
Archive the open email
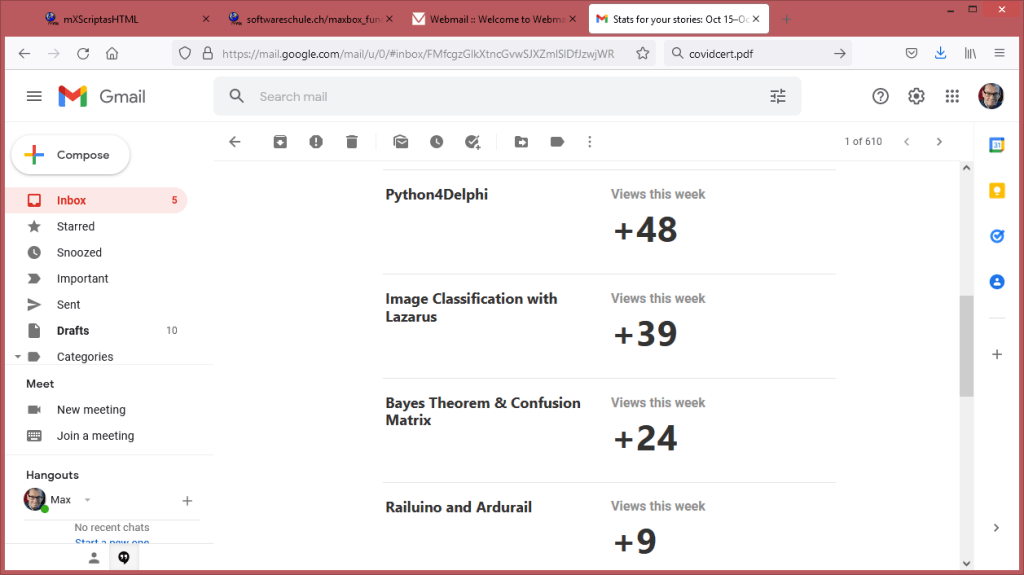(280, 142)
